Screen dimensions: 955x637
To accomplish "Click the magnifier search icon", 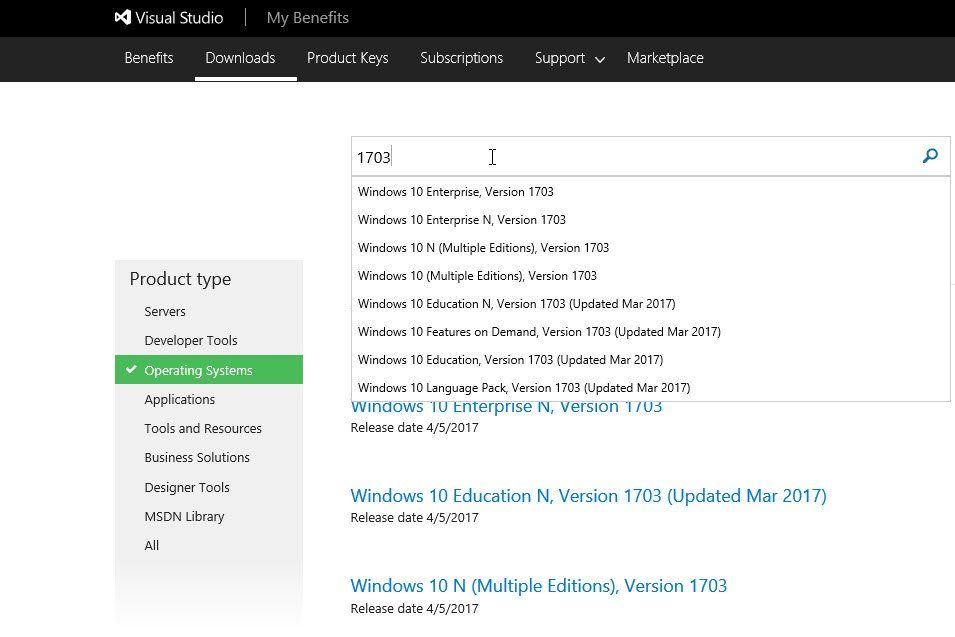I will [x=930, y=156].
